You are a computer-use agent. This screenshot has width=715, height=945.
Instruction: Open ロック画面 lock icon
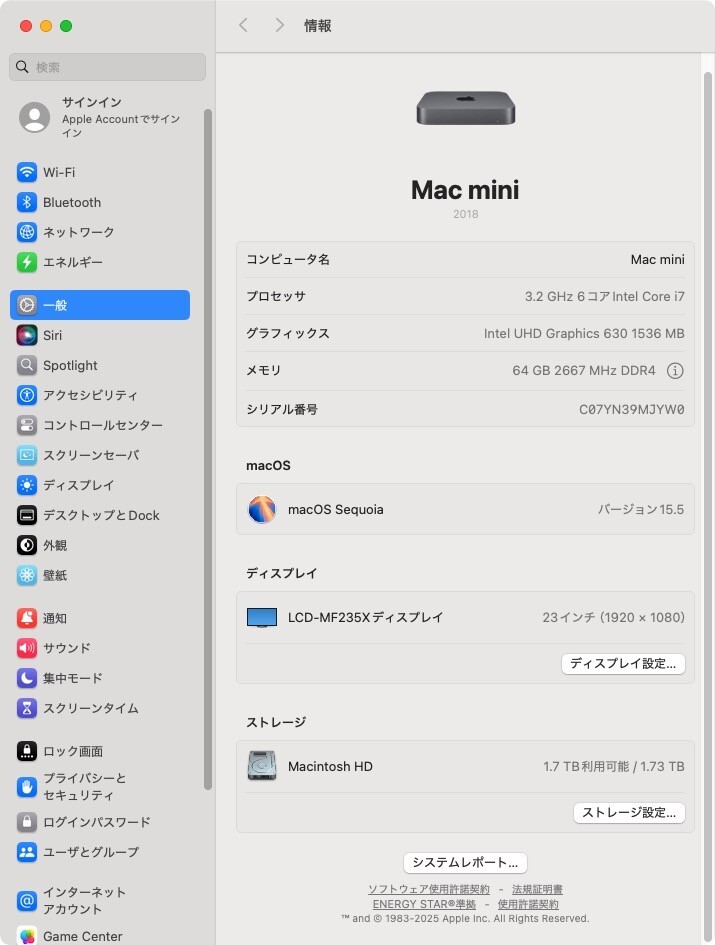coord(27,752)
